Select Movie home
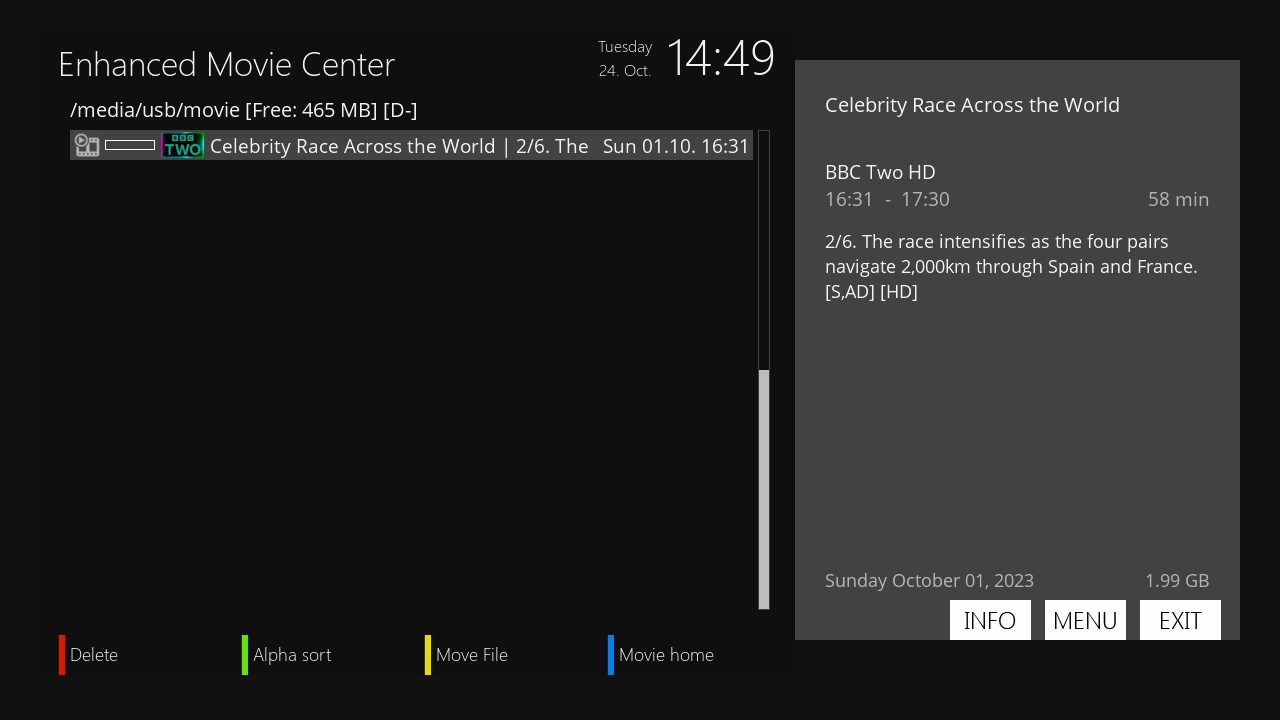 pos(666,655)
